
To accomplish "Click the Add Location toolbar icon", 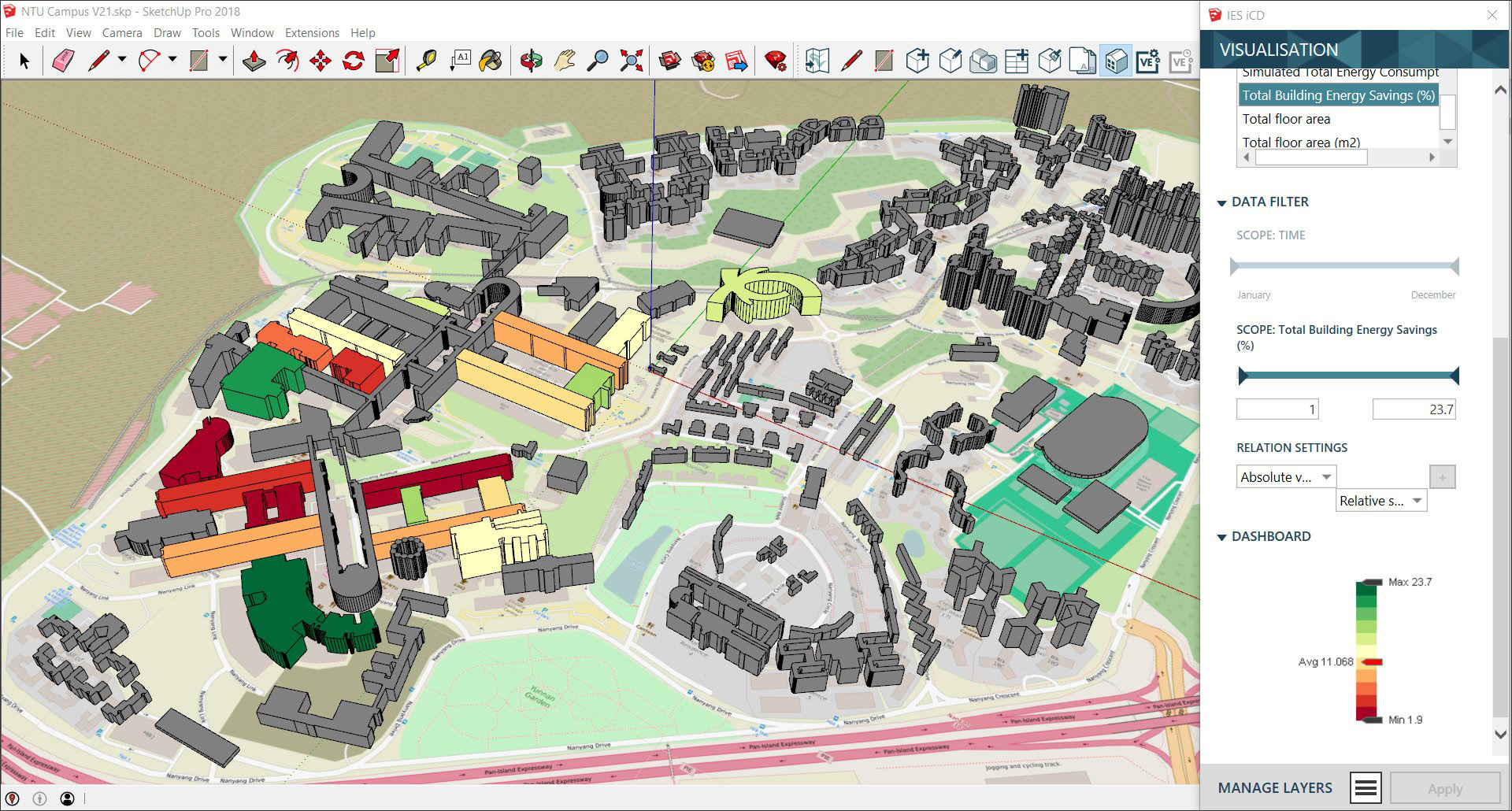I will [817, 60].
